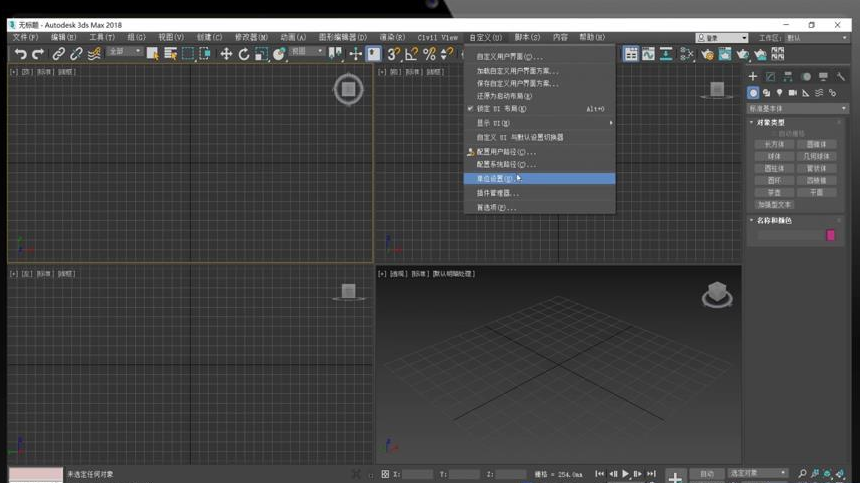Switch to the Utilities wrench tab
This screenshot has width=860, height=483.
841,76
